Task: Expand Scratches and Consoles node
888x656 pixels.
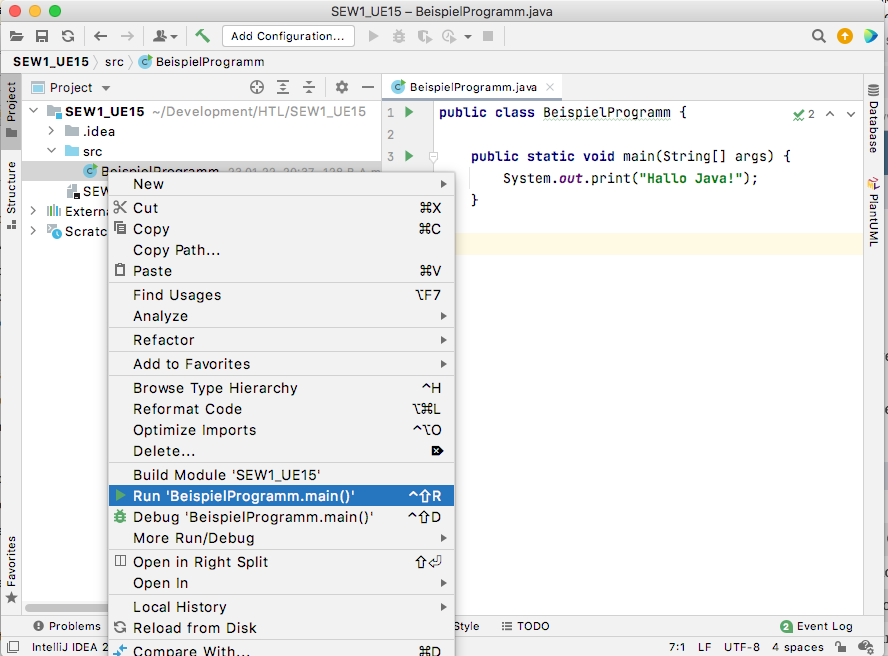Action: [33, 231]
